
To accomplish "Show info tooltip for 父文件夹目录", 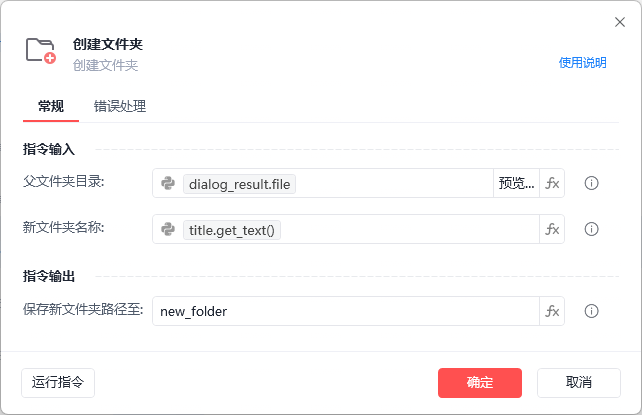I will [591, 183].
